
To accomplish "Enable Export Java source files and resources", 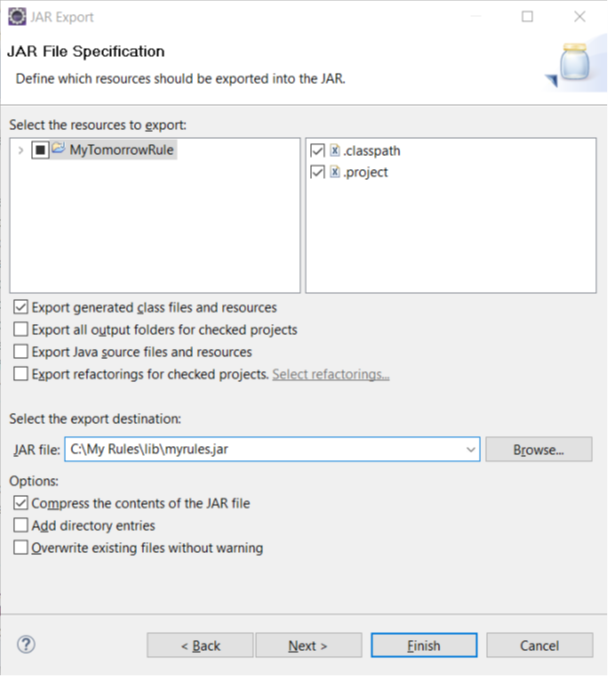I will [21, 352].
